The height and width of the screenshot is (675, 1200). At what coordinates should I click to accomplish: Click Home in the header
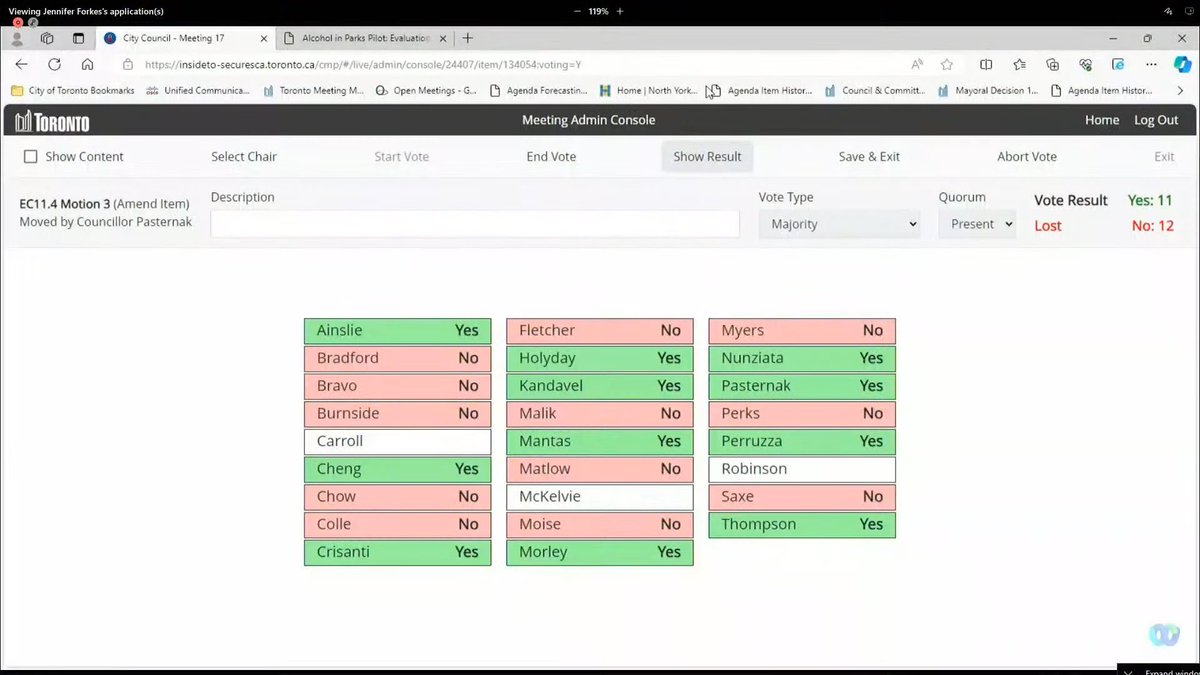click(x=1102, y=120)
